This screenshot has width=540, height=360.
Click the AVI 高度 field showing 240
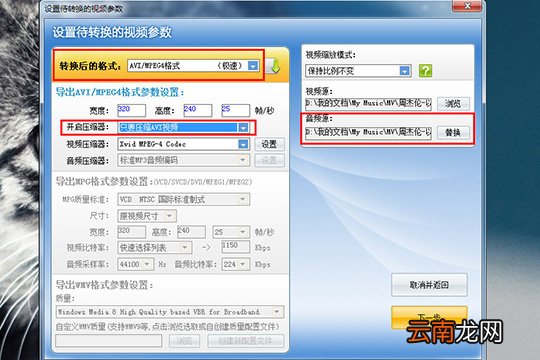(x=197, y=111)
